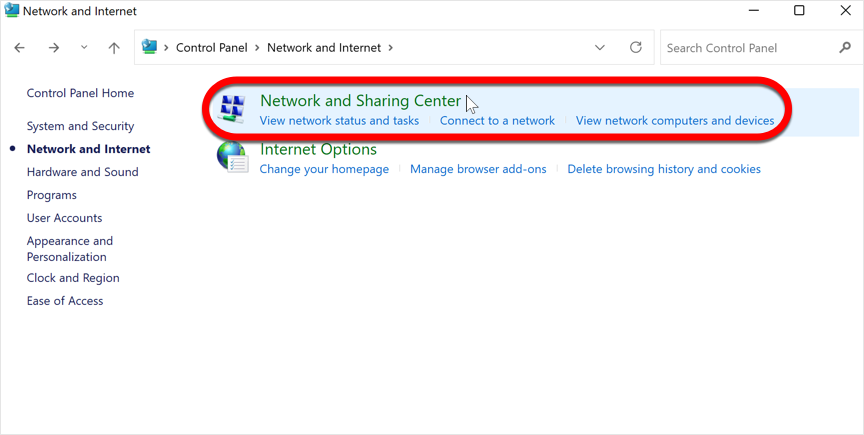Screen dimensions: 864x435
Task: Go back with the left arrow
Action: (x=20, y=48)
